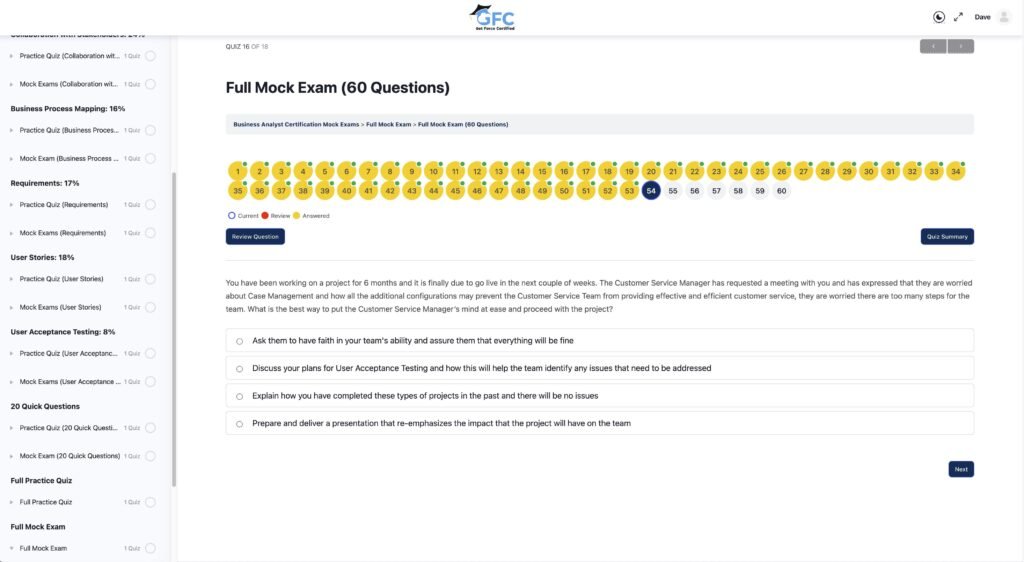
Task: Toggle completion circle for Mock Exam (20 Quick Questions)
Action: [x=150, y=456]
